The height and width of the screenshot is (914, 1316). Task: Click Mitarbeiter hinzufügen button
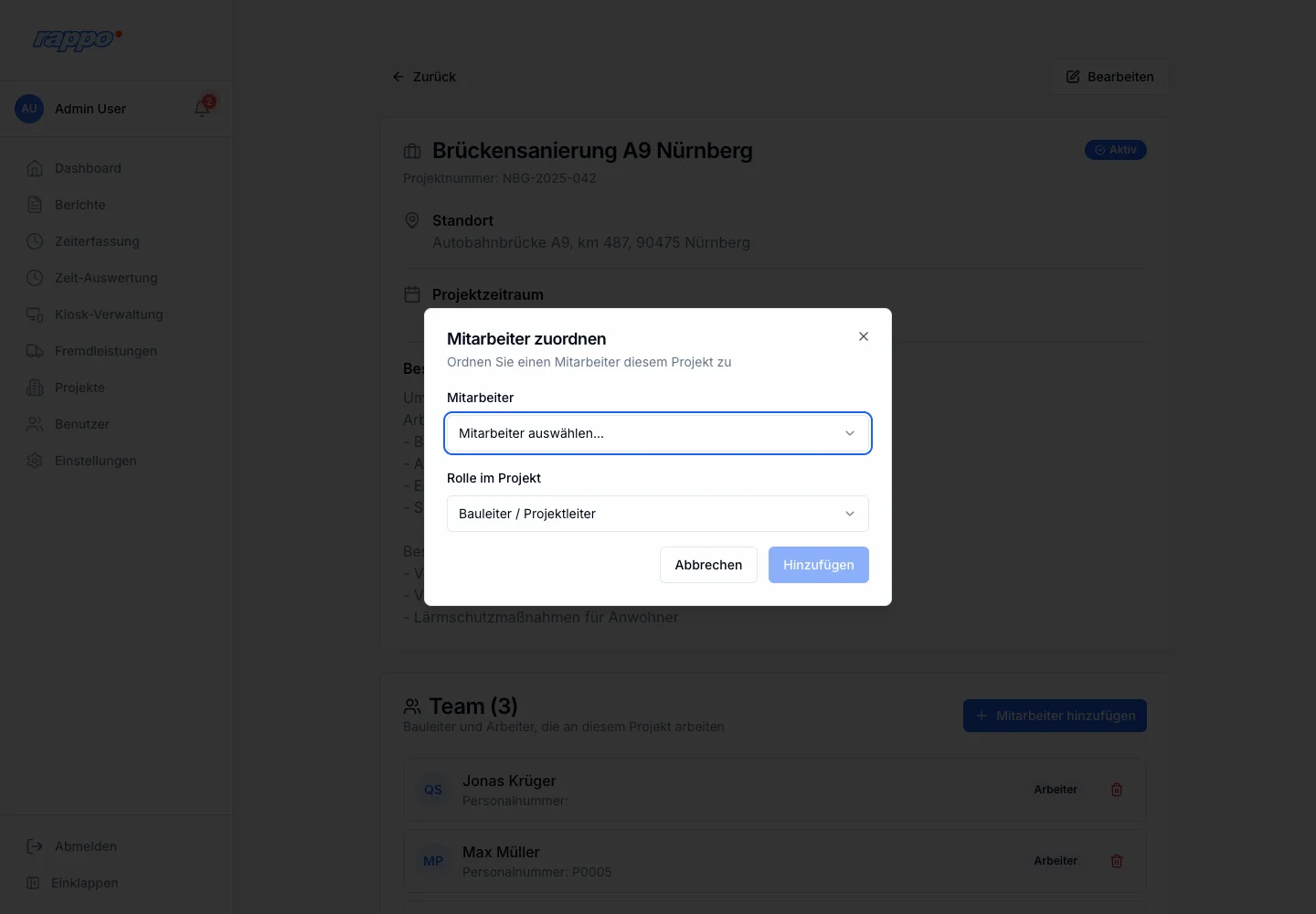[1055, 716]
